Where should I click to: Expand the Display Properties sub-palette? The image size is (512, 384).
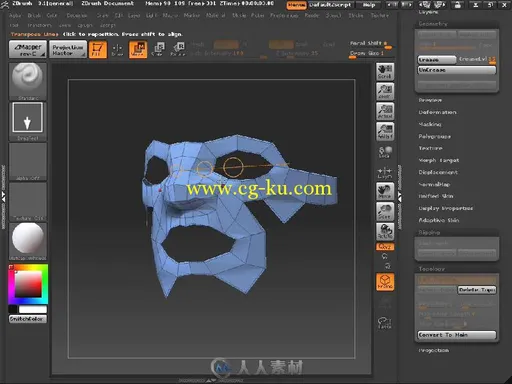(446, 208)
